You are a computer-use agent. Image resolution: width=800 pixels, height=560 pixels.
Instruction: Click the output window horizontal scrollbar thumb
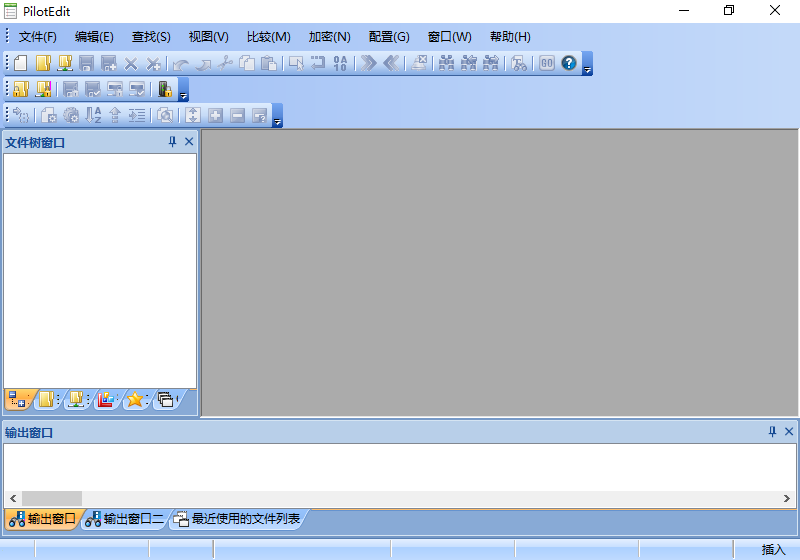pos(52,498)
